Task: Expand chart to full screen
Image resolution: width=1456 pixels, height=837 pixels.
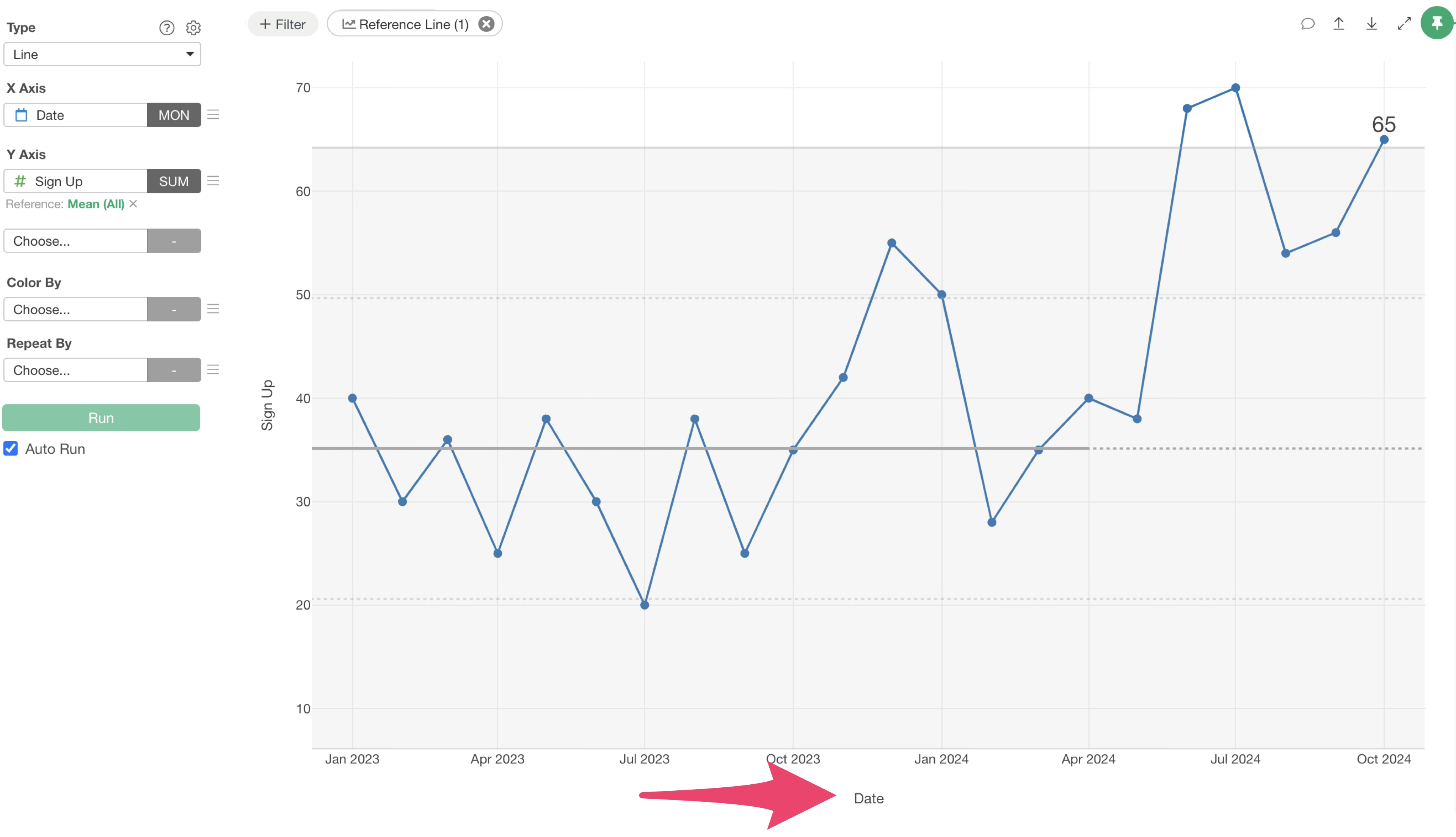Action: [x=1404, y=24]
